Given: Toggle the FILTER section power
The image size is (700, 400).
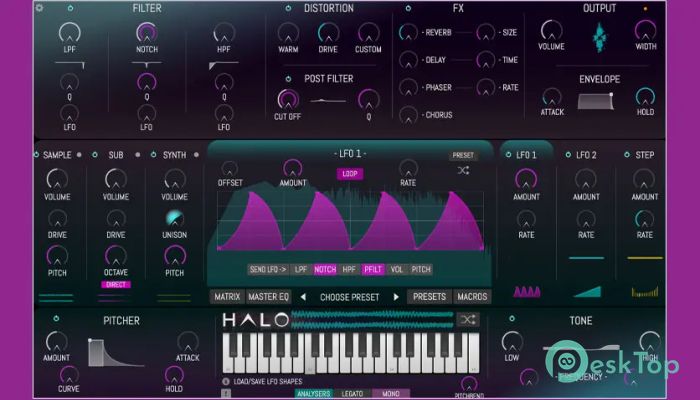Looking at the screenshot, I should click(x=70, y=8).
